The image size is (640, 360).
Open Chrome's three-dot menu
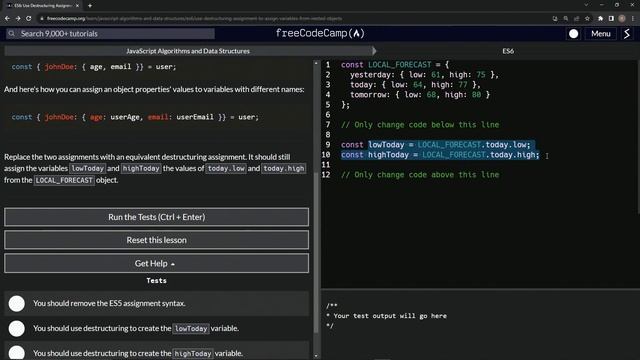(633, 18)
